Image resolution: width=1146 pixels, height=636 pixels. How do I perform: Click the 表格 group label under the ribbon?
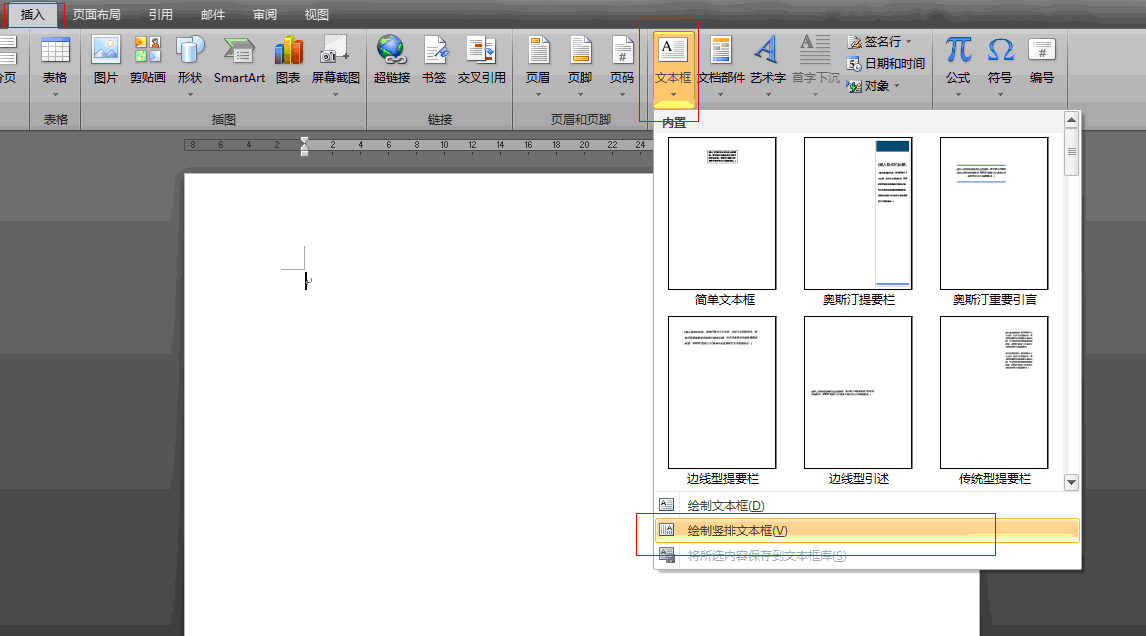56,119
